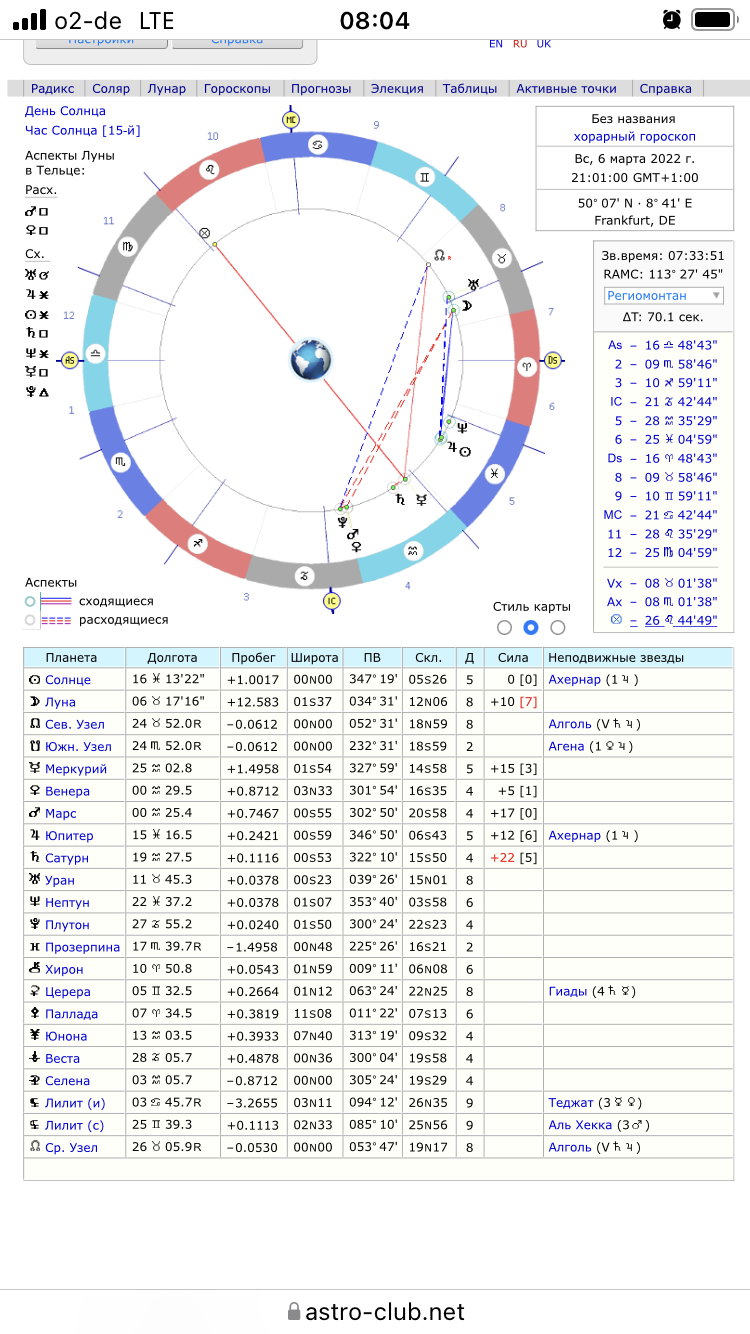The height and width of the screenshot is (1334, 750).
Task: Open the День Солнца link
Action: (65, 111)
